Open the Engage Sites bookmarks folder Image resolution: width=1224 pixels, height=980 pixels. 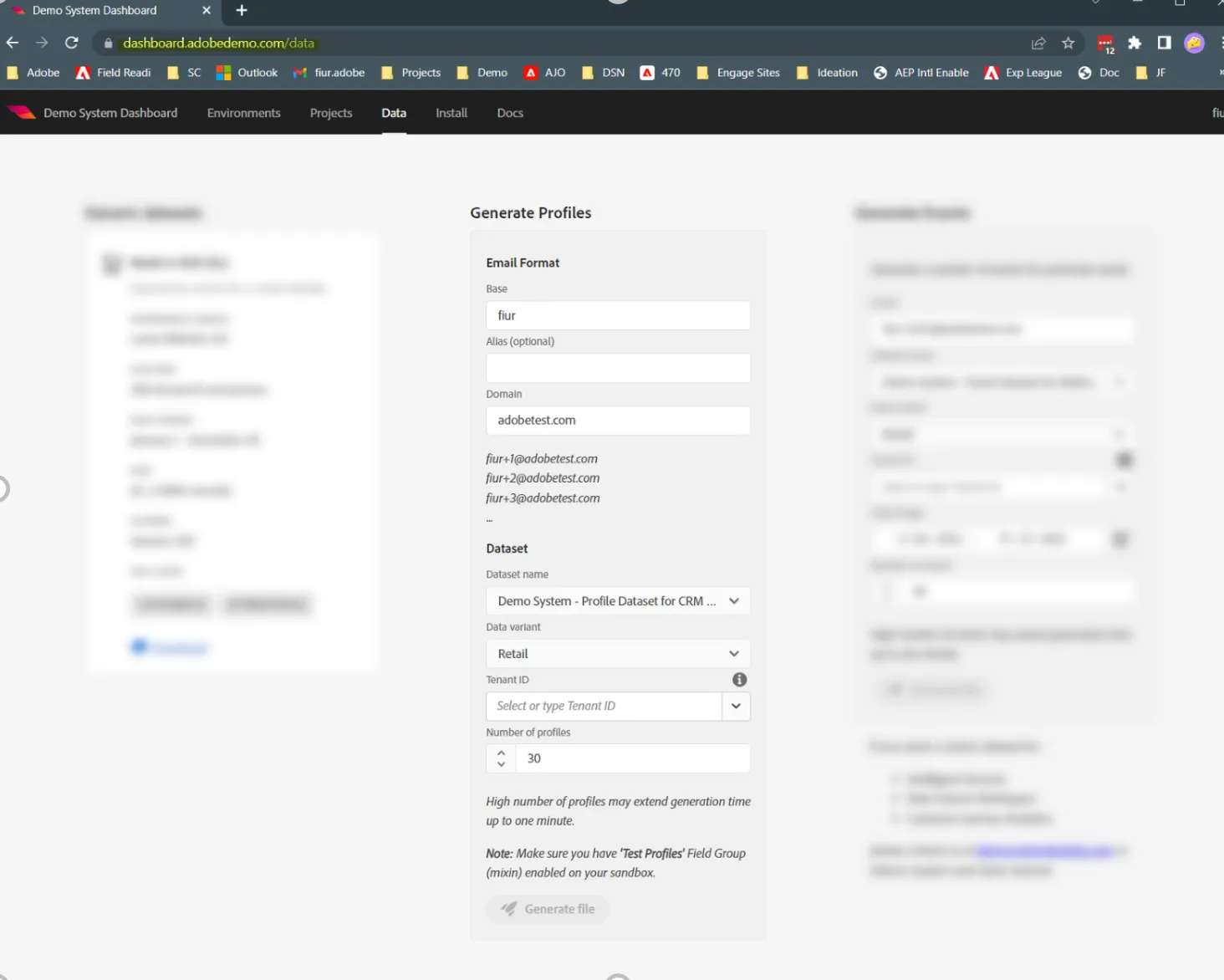(x=738, y=73)
